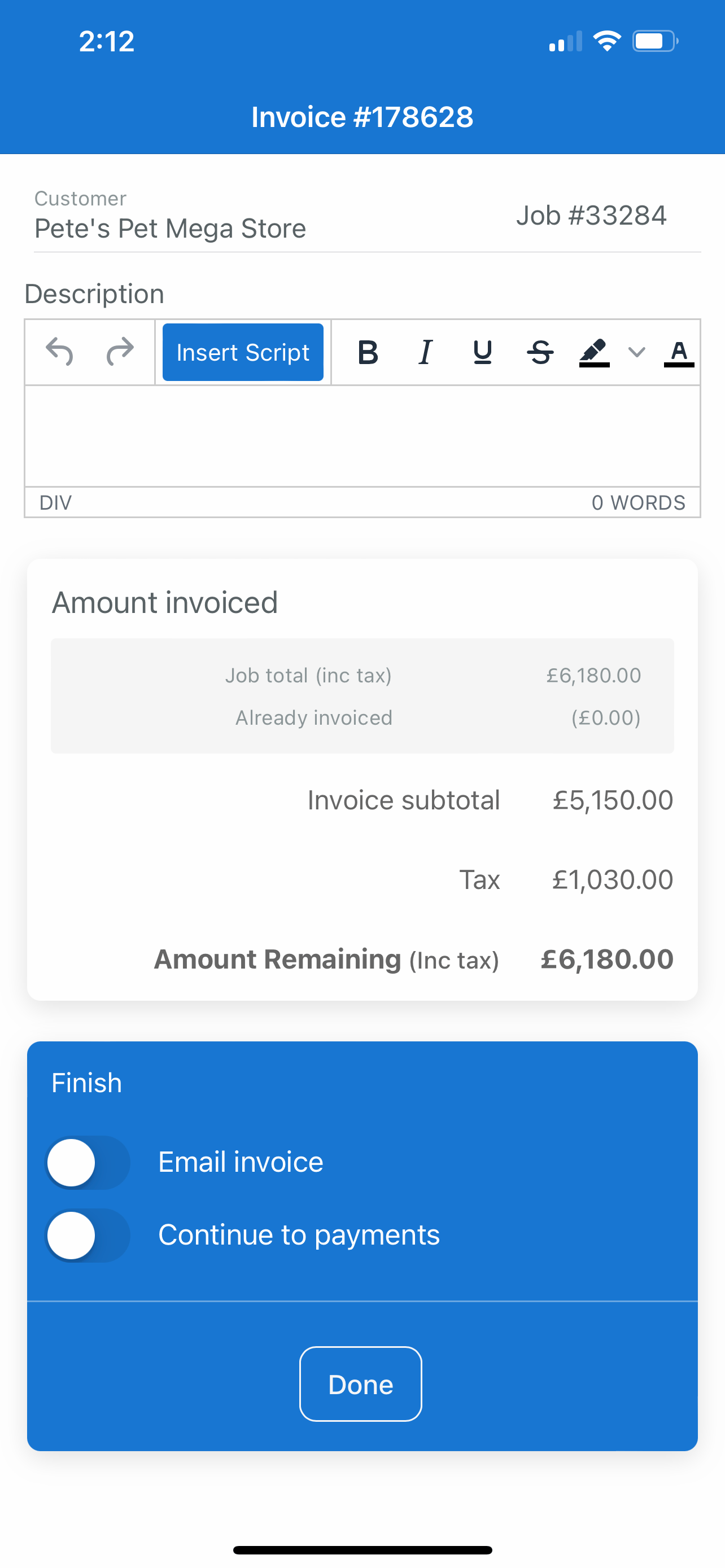Viewport: 725px width, 1568px height.
Task: Turn on Continue to payments switch
Action: (x=88, y=1235)
